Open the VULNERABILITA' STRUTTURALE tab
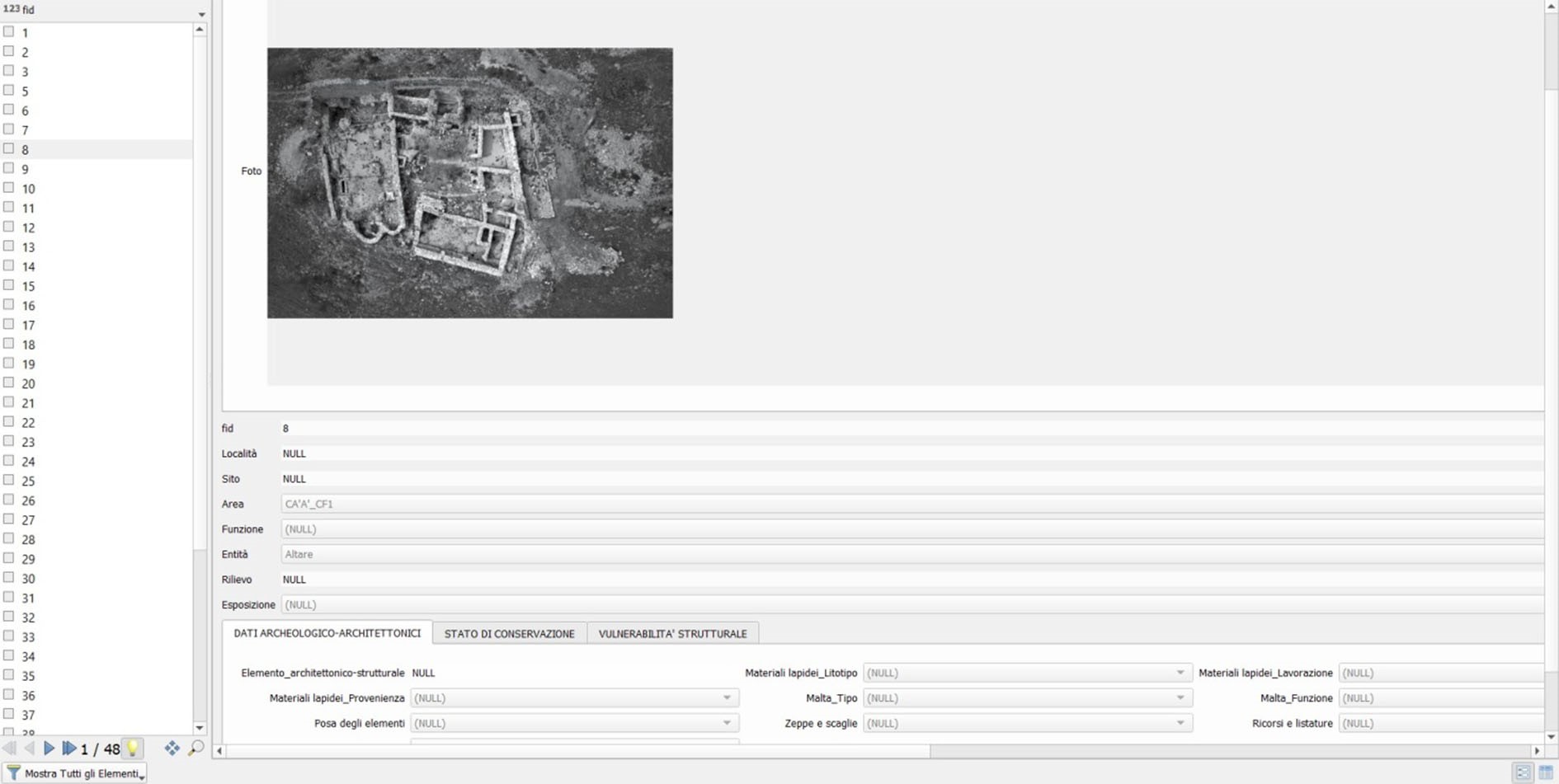Viewport: 1559px width, 784px height. [x=672, y=634]
